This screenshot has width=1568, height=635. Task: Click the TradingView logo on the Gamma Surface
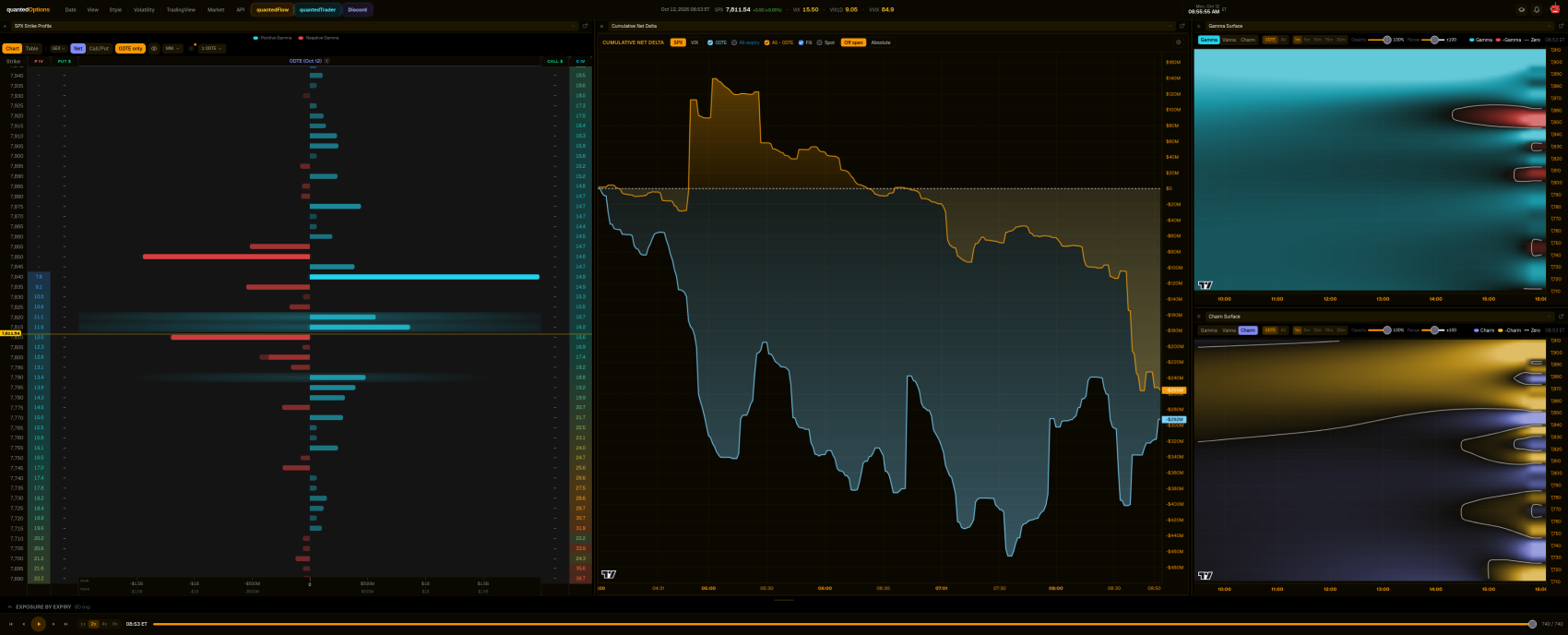point(1206,285)
